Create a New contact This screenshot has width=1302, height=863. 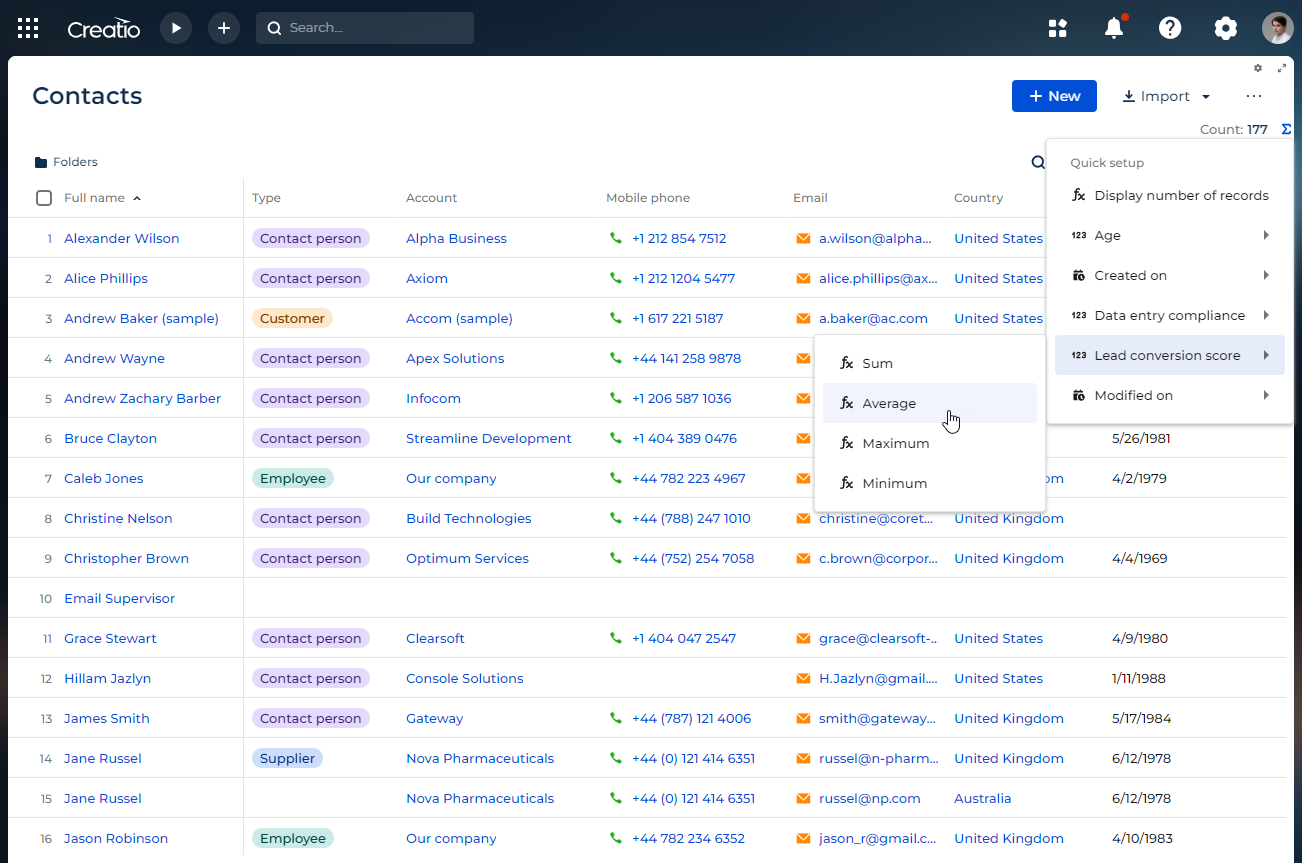[1054, 96]
